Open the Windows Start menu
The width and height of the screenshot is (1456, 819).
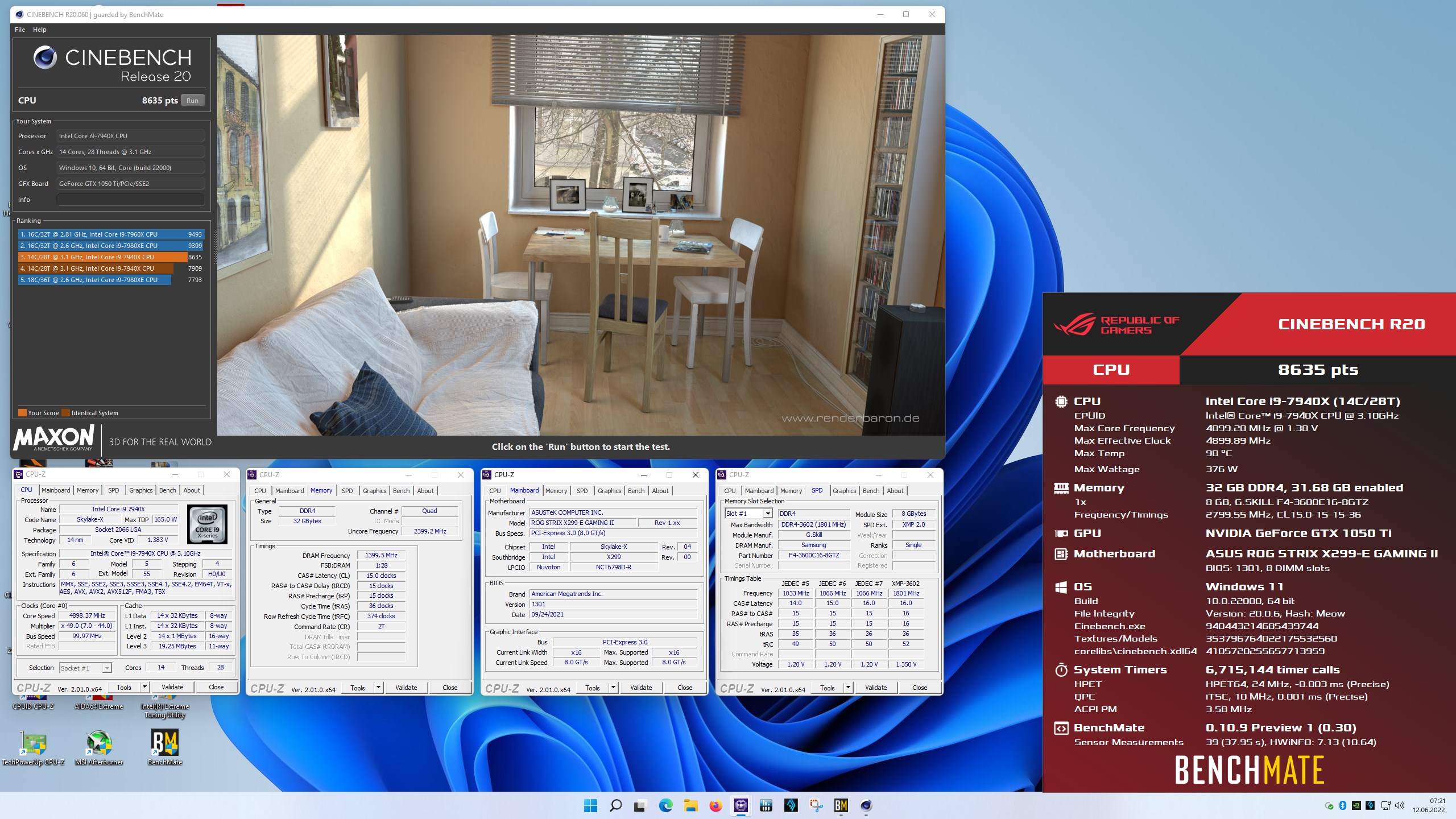(x=590, y=805)
